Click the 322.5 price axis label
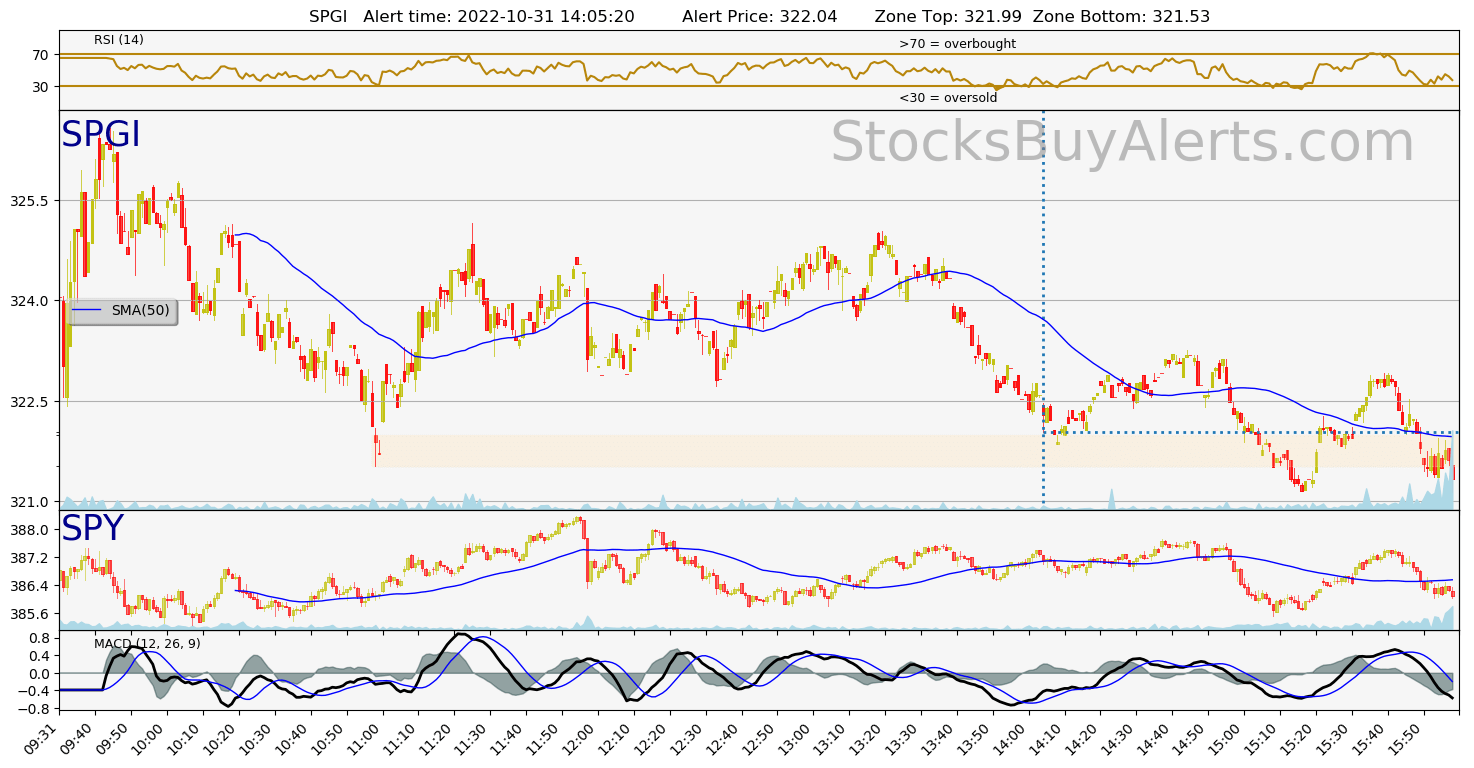The image size is (1474, 768). [30, 402]
